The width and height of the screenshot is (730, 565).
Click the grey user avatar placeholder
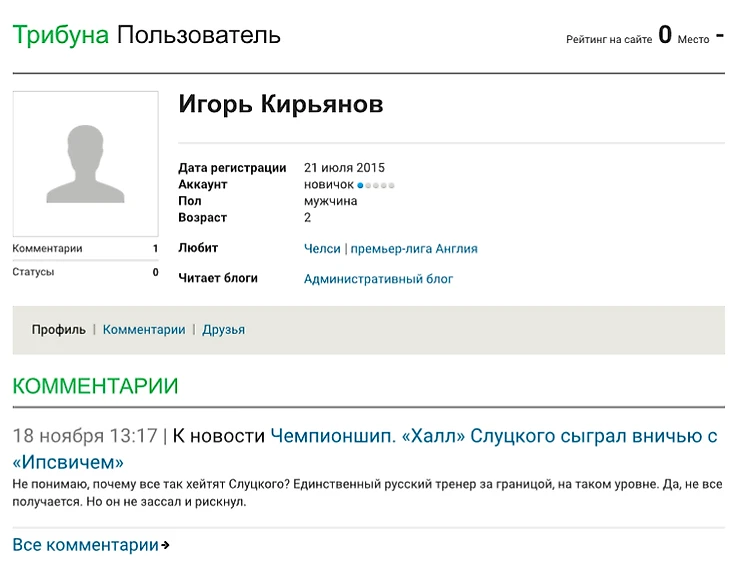[85, 163]
